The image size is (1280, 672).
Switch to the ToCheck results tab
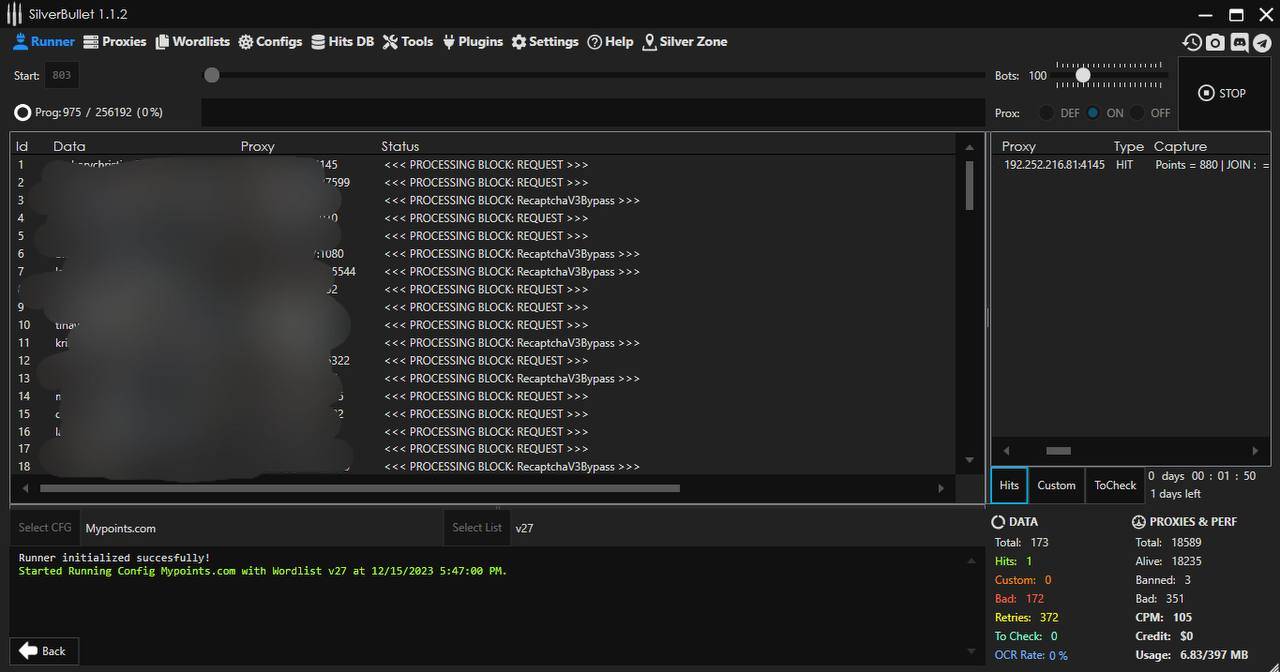point(1115,485)
